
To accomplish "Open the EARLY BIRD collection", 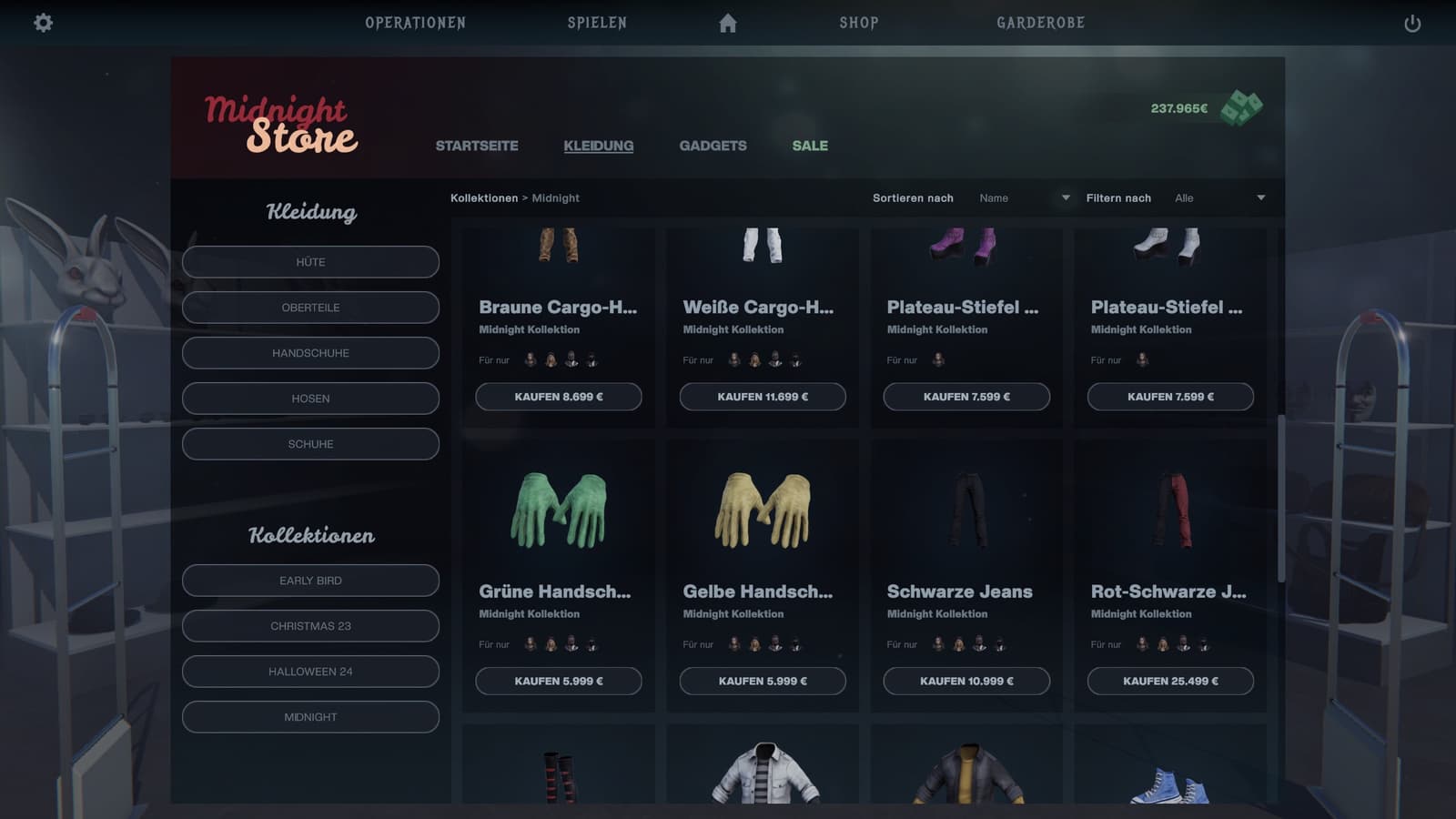I will 310,581.
